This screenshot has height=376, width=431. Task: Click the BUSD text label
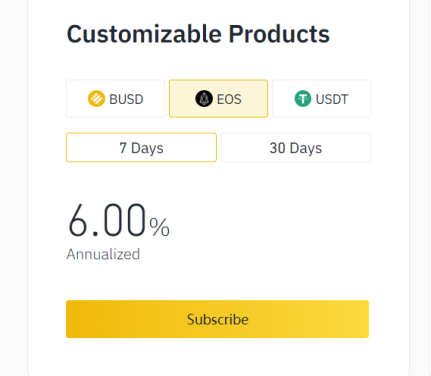click(x=126, y=99)
